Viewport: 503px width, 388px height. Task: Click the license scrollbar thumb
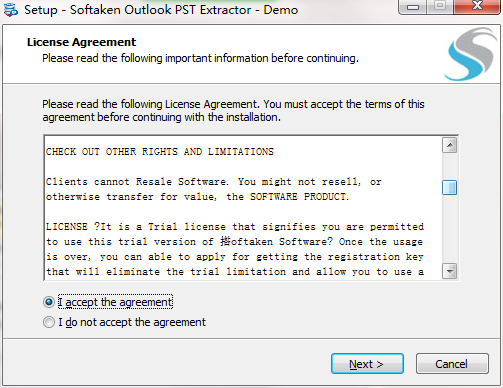(x=449, y=187)
